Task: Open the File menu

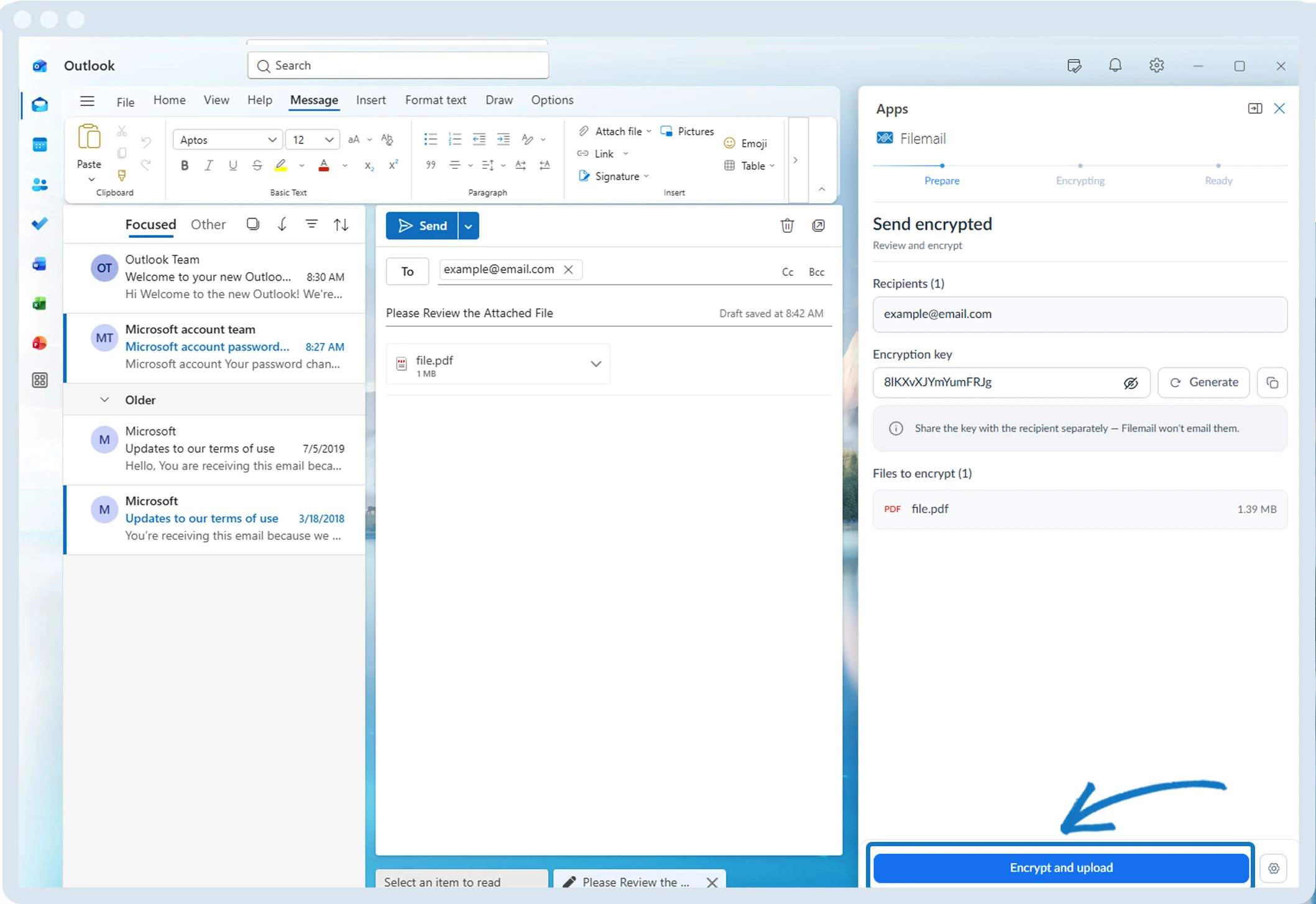Action: 126,103
